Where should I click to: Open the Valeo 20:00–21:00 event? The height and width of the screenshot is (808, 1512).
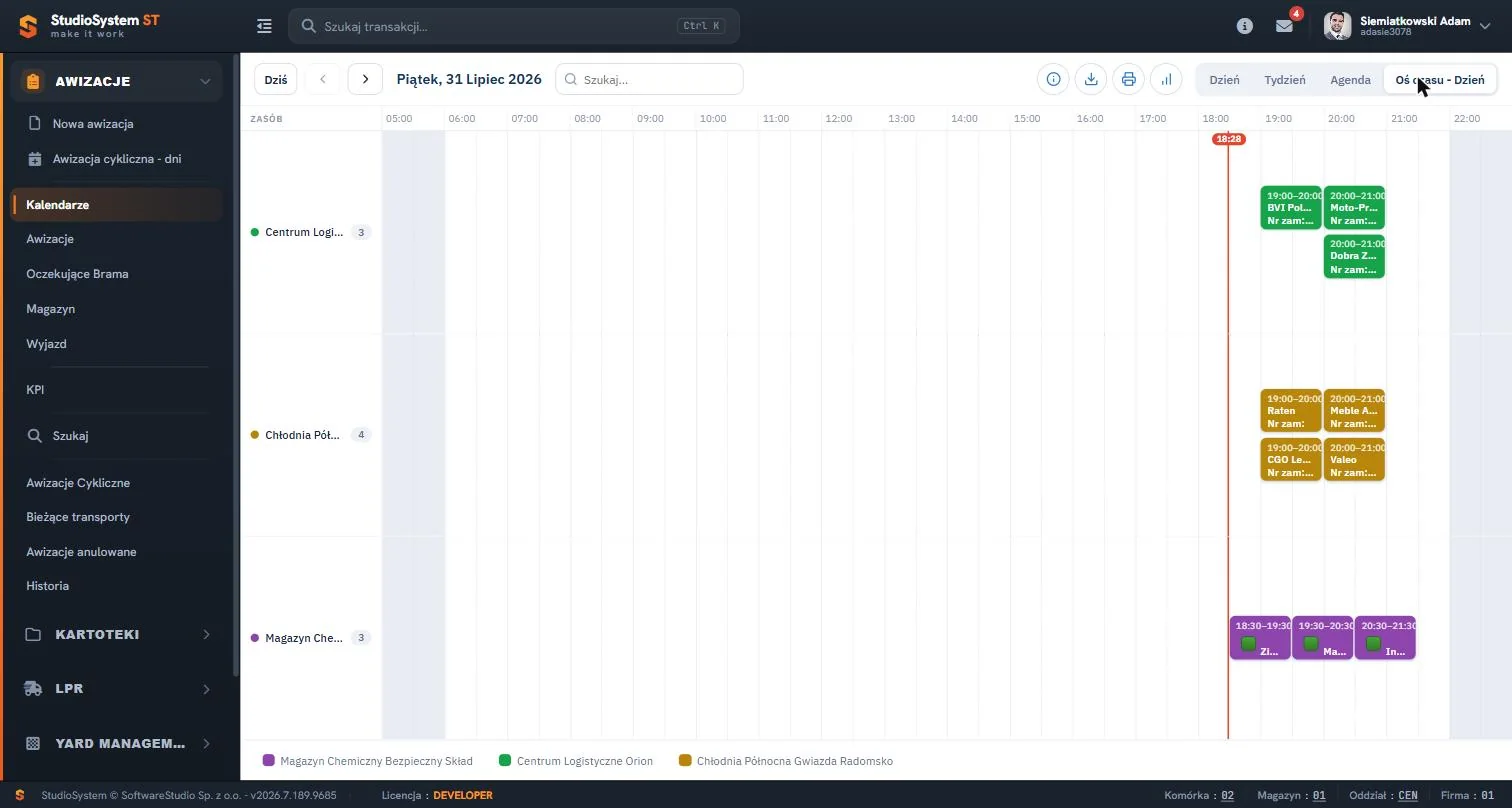click(x=1354, y=460)
